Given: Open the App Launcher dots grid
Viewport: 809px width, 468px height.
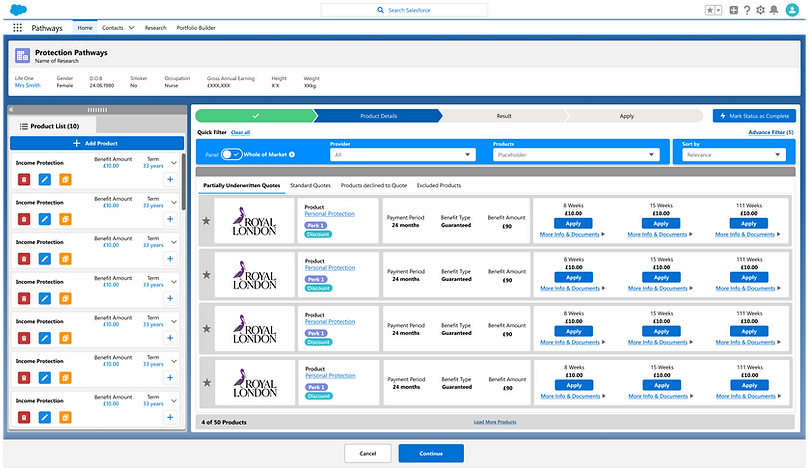Looking at the screenshot, I should (17, 27).
